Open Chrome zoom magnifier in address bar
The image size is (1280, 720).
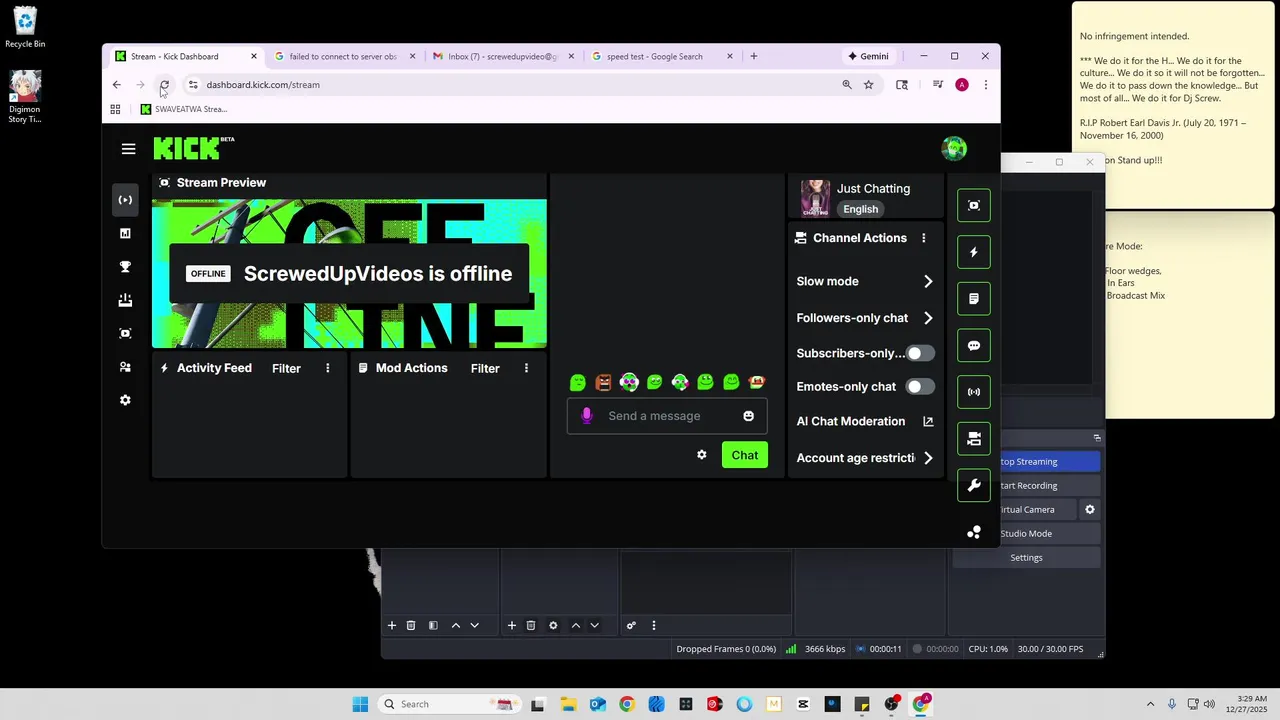(x=847, y=85)
